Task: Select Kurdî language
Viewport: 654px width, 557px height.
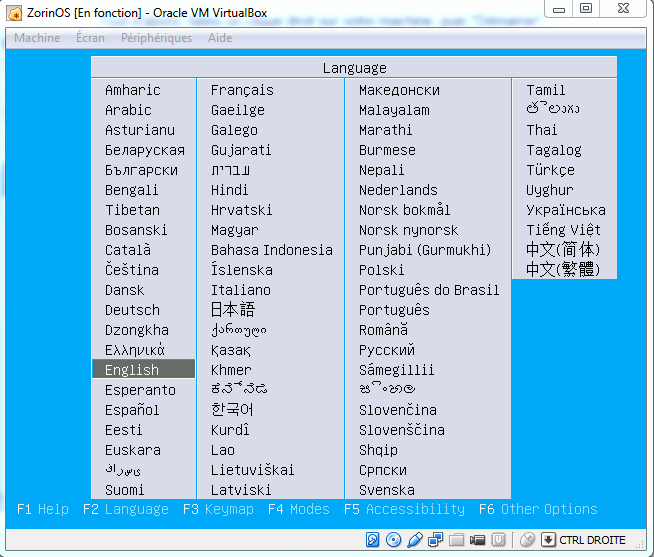Action: [x=230, y=429]
